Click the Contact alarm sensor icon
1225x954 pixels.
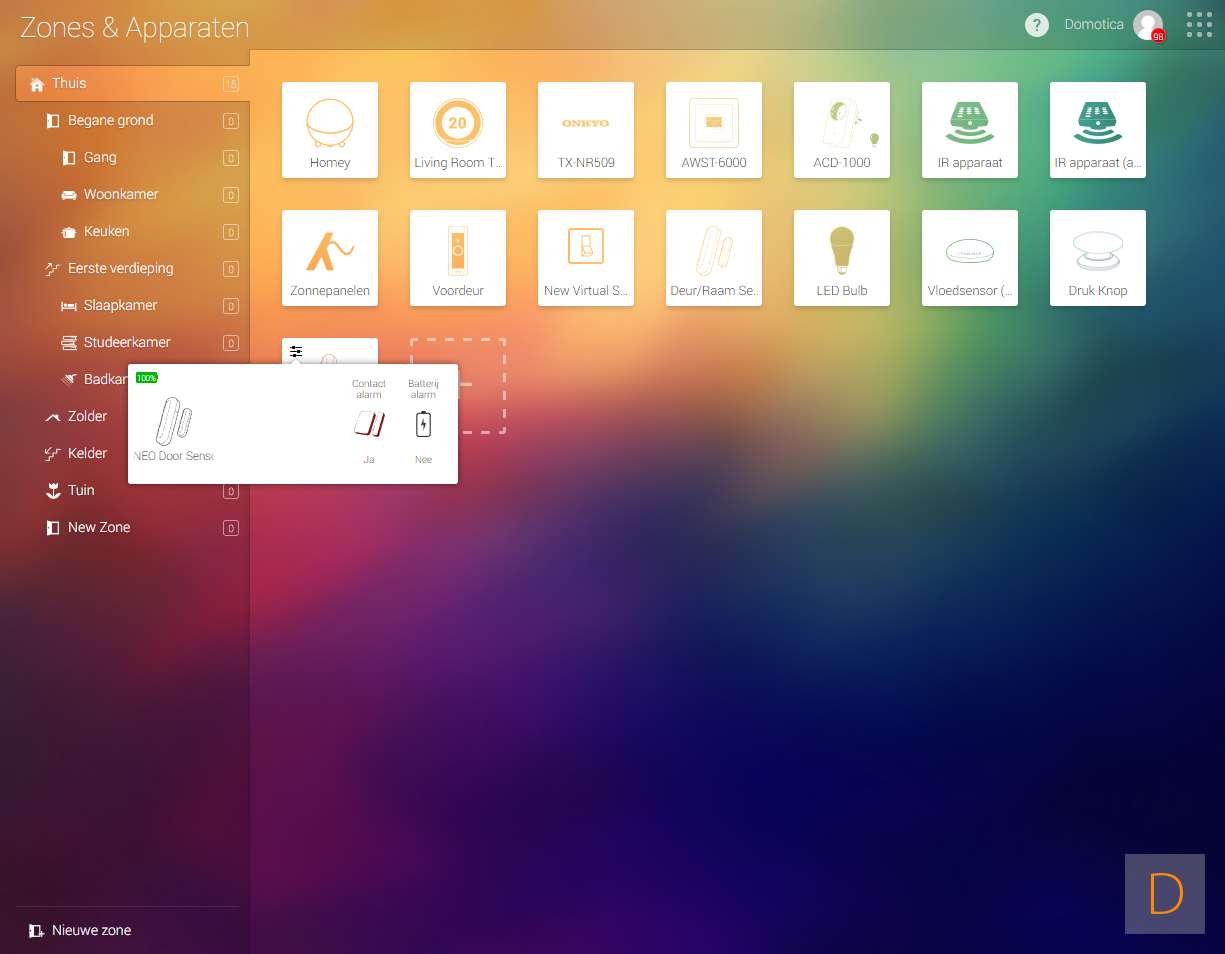369,424
